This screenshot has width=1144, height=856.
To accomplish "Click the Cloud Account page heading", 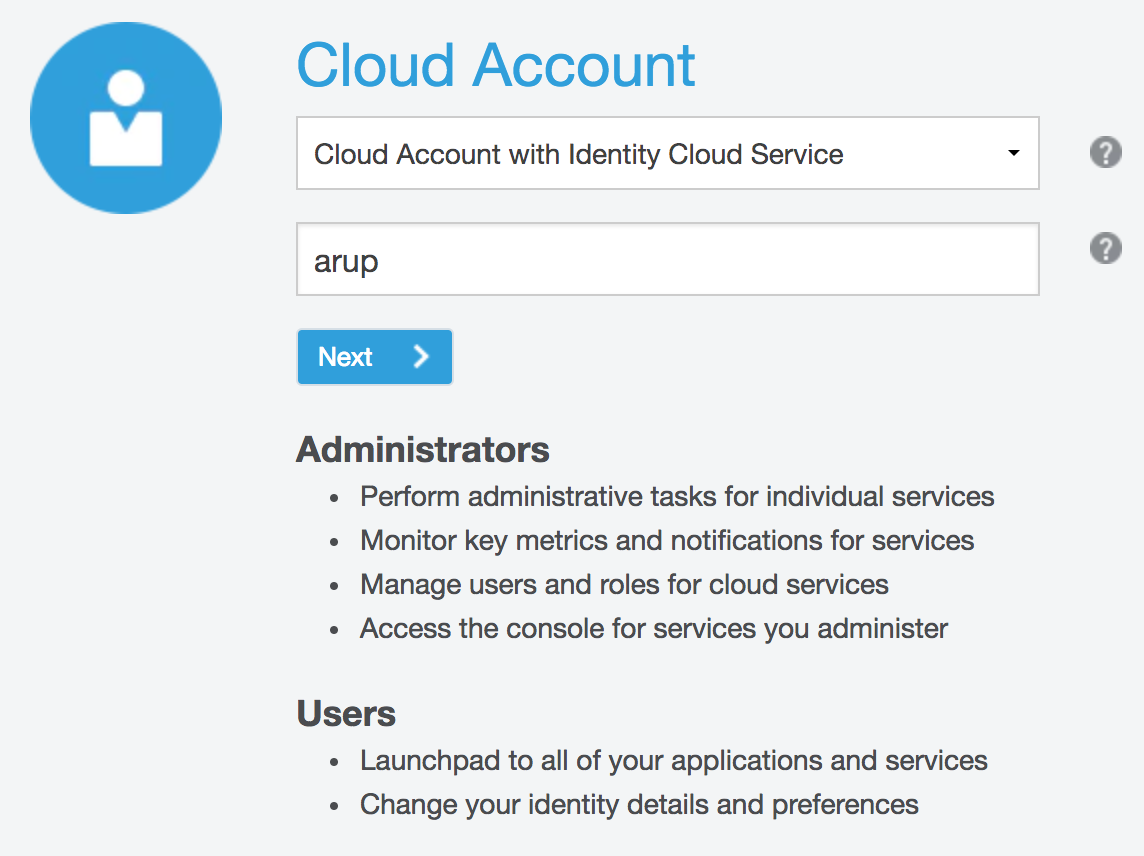I will 496,66.
